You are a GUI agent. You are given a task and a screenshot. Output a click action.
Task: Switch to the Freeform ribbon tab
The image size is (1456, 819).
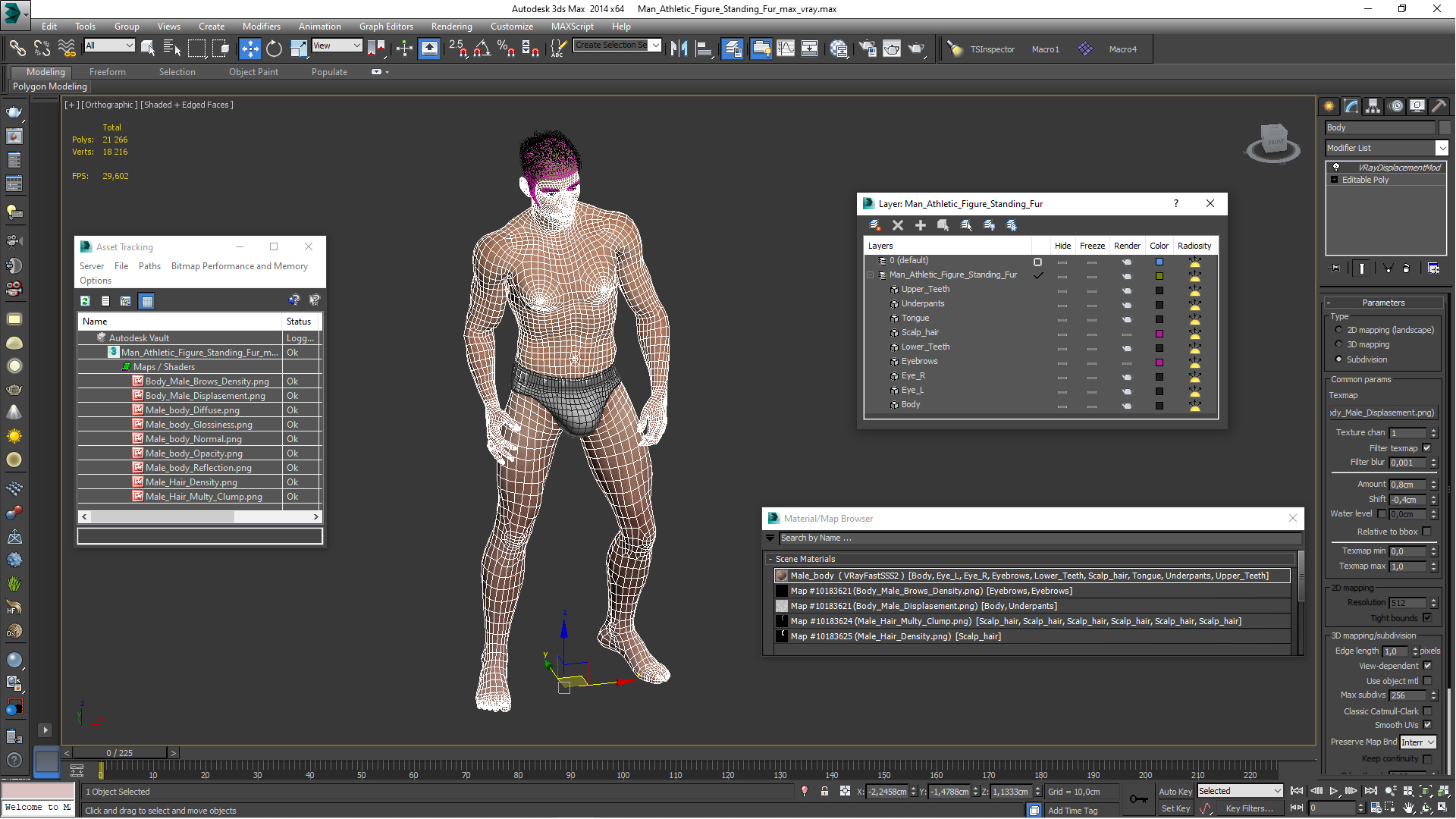107,72
